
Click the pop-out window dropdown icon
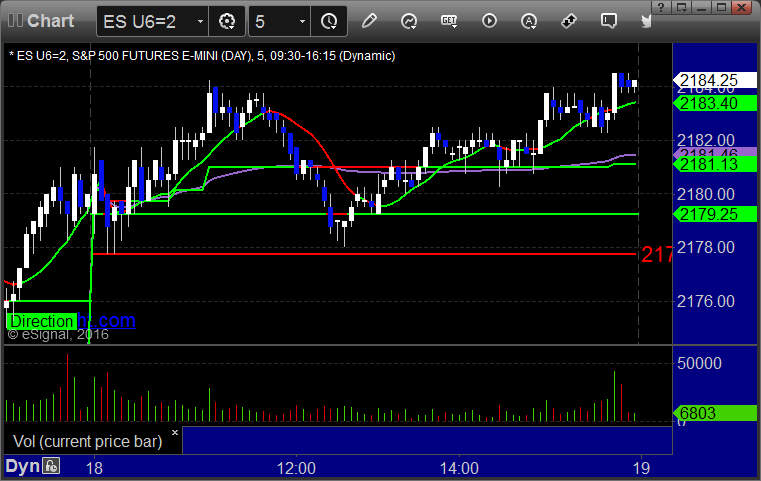pyautogui.click(x=682, y=7)
